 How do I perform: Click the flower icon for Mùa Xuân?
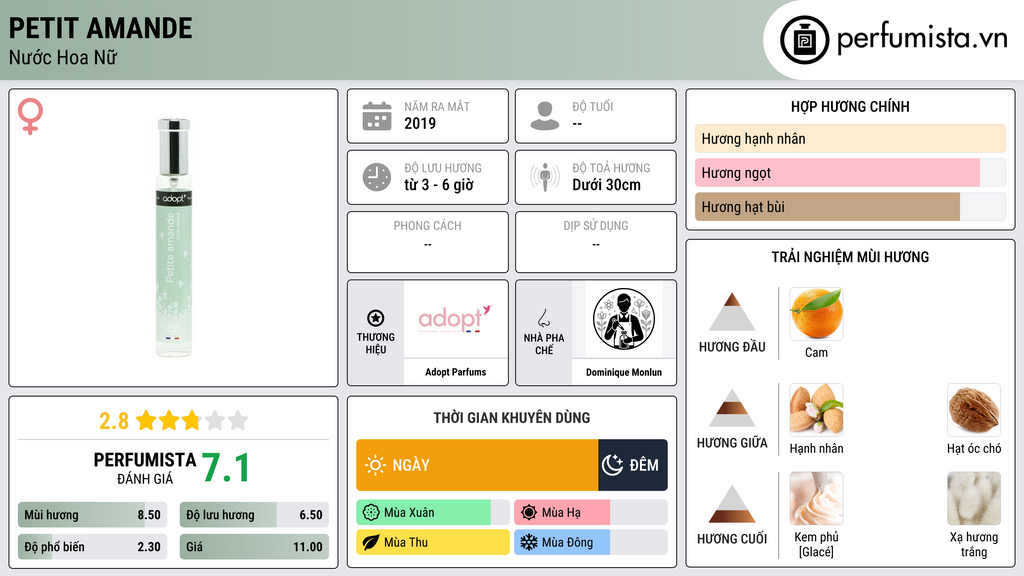tap(371, 513)
